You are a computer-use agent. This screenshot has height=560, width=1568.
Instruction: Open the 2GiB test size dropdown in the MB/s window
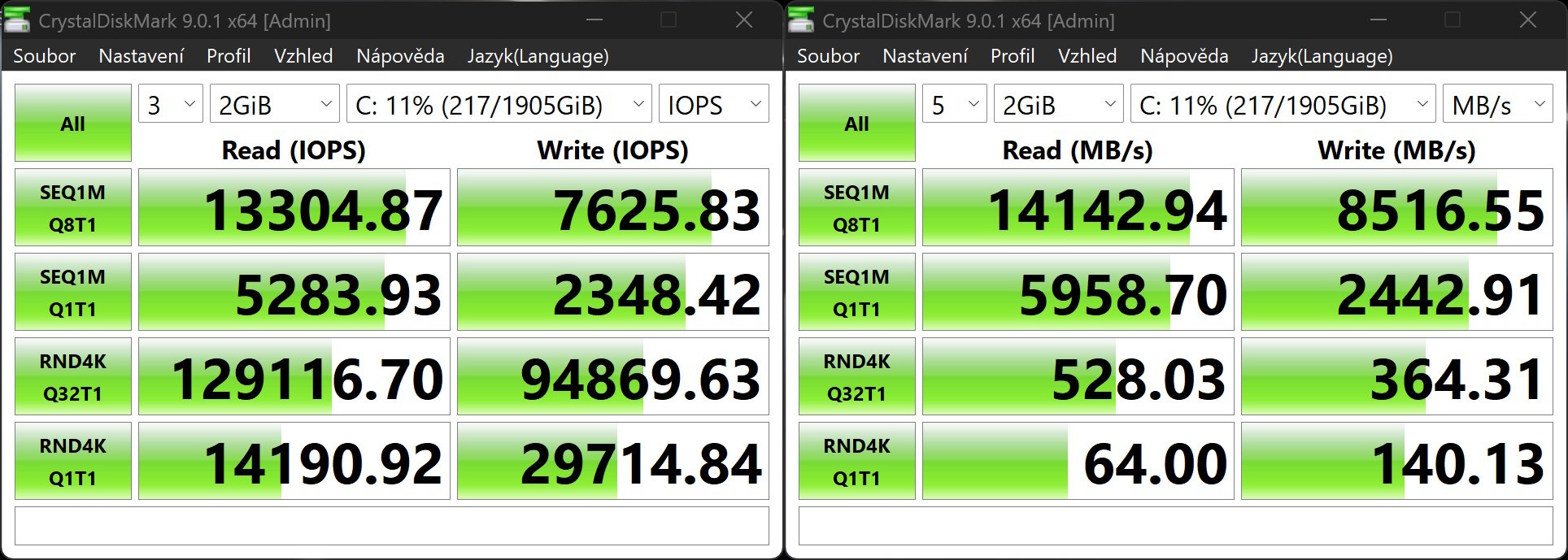1058,105
